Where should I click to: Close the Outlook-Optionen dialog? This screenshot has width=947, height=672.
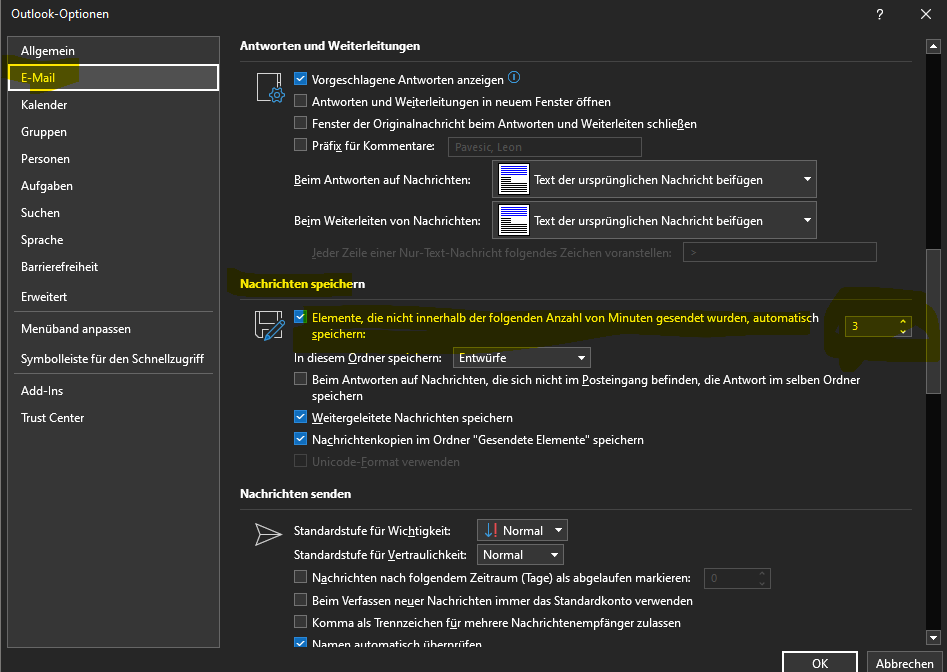point(926,14)
